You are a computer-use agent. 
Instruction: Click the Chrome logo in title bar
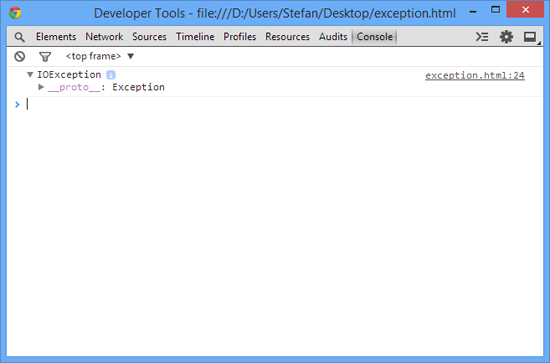tap(15, 13)
